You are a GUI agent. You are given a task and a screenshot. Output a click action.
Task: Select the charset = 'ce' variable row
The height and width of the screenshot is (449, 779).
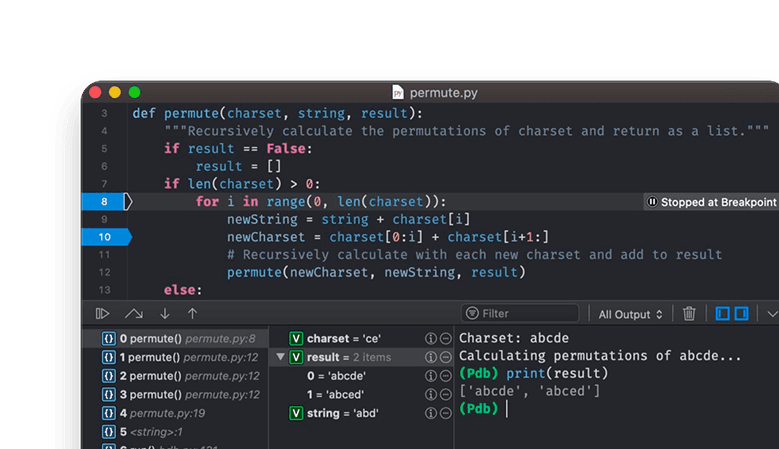(362, 339)
